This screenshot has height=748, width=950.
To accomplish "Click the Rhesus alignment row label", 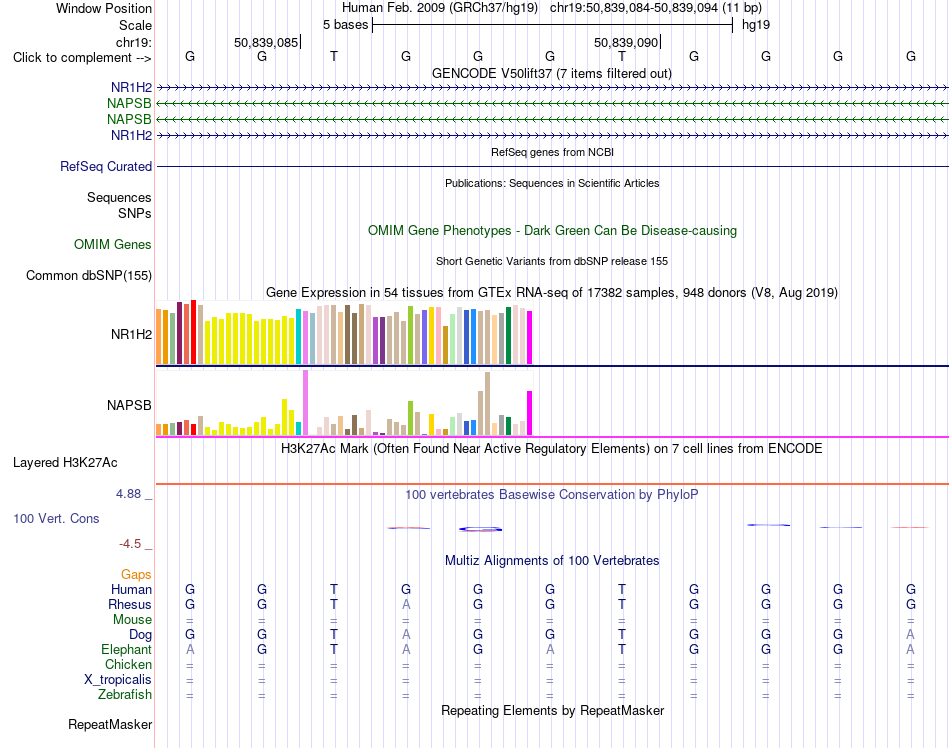I will 130,604.
